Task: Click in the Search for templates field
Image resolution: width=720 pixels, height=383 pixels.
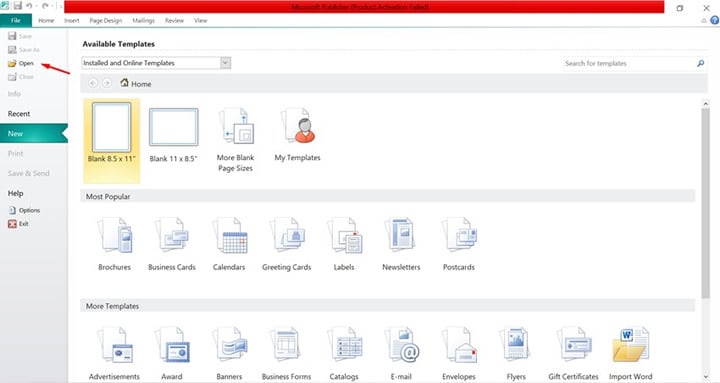Action: tap(629, 63)
